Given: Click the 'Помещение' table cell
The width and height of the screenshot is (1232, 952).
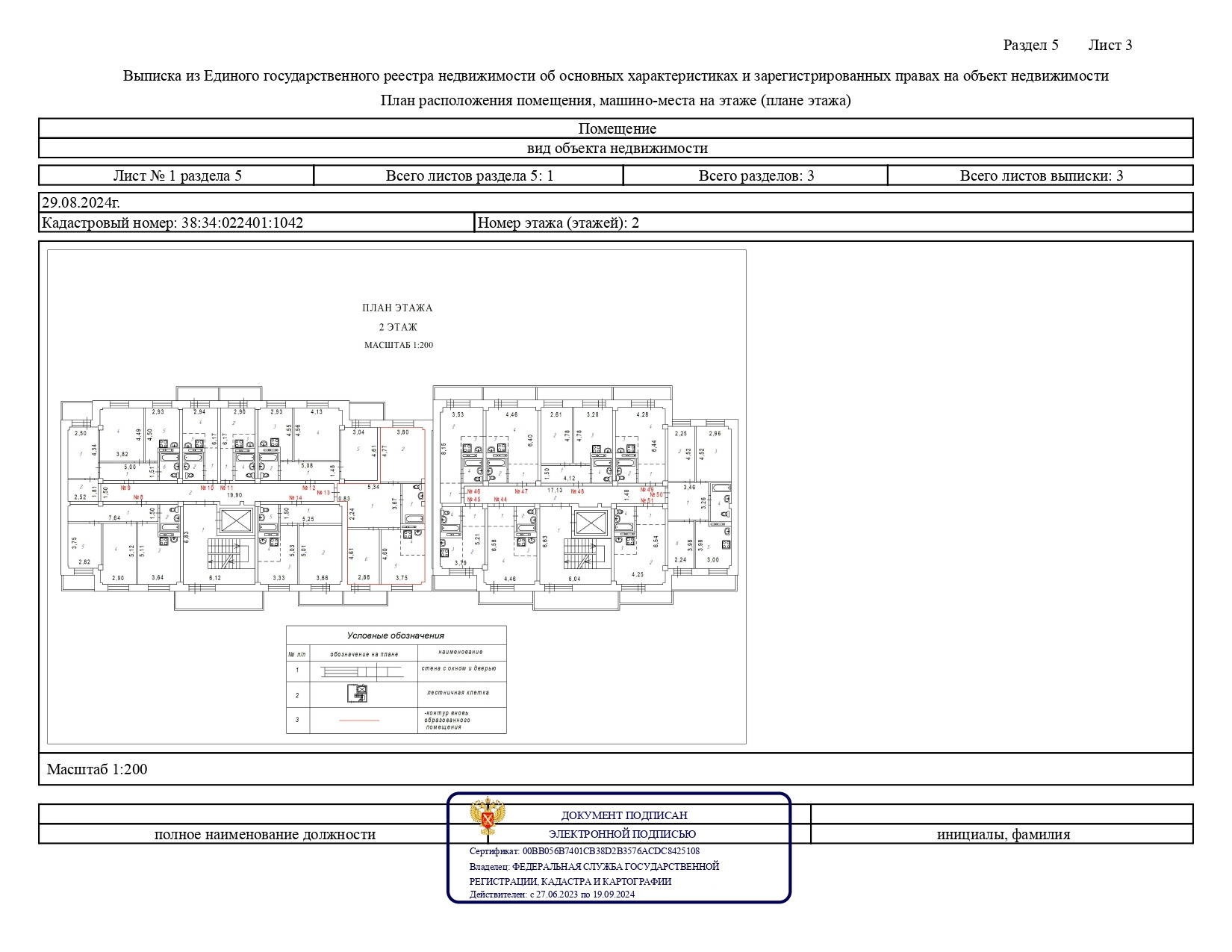Looking at the screenshot, I should (x=617, y=128).
